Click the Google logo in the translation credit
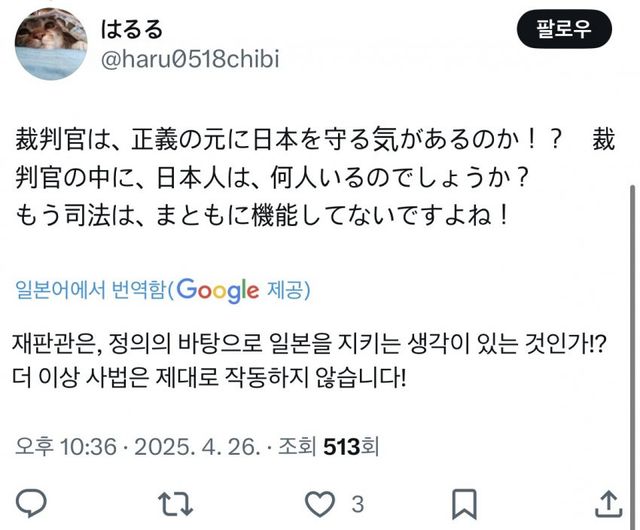 (220, 291)
